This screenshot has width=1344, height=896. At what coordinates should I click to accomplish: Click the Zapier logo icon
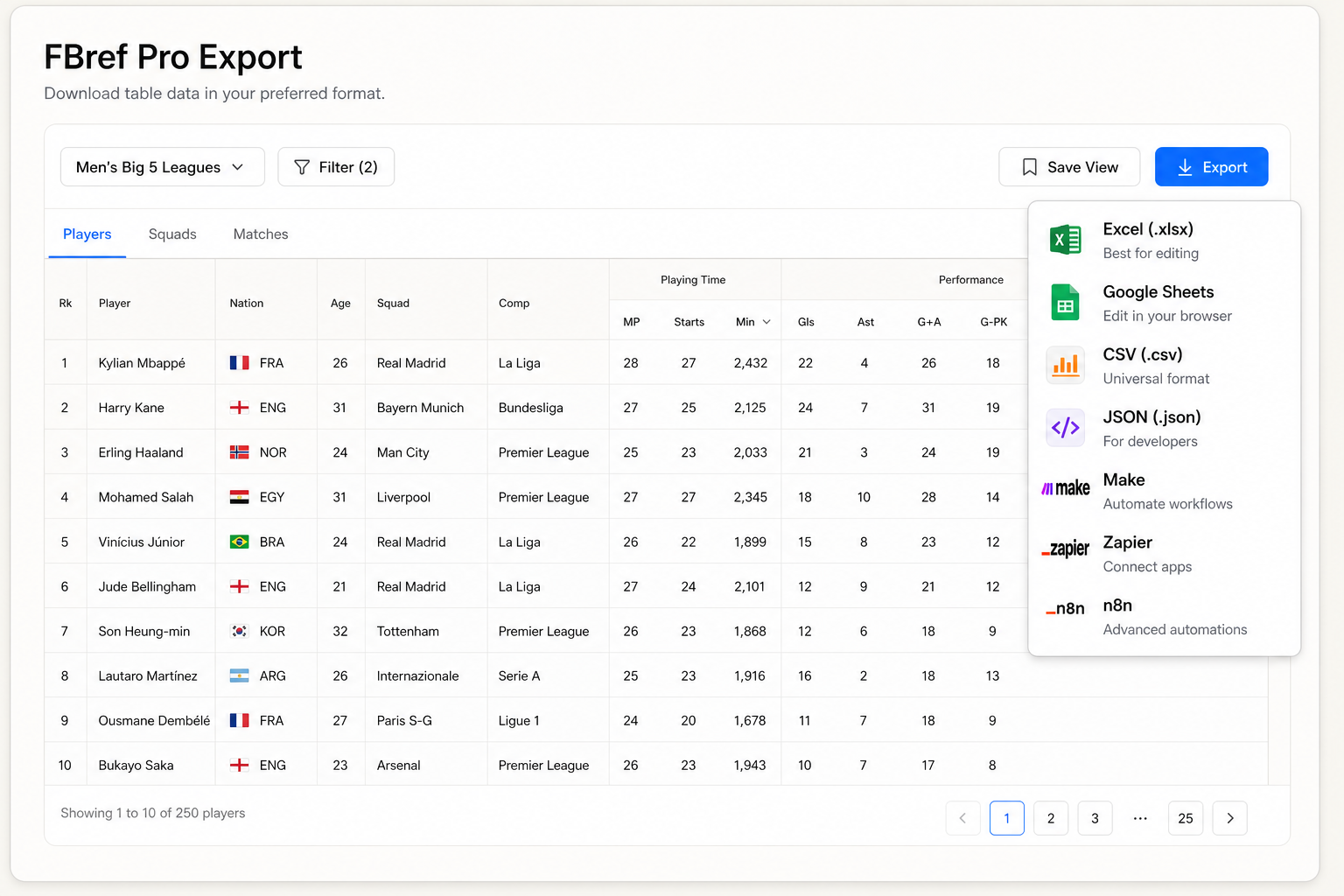click(1065, 549)
